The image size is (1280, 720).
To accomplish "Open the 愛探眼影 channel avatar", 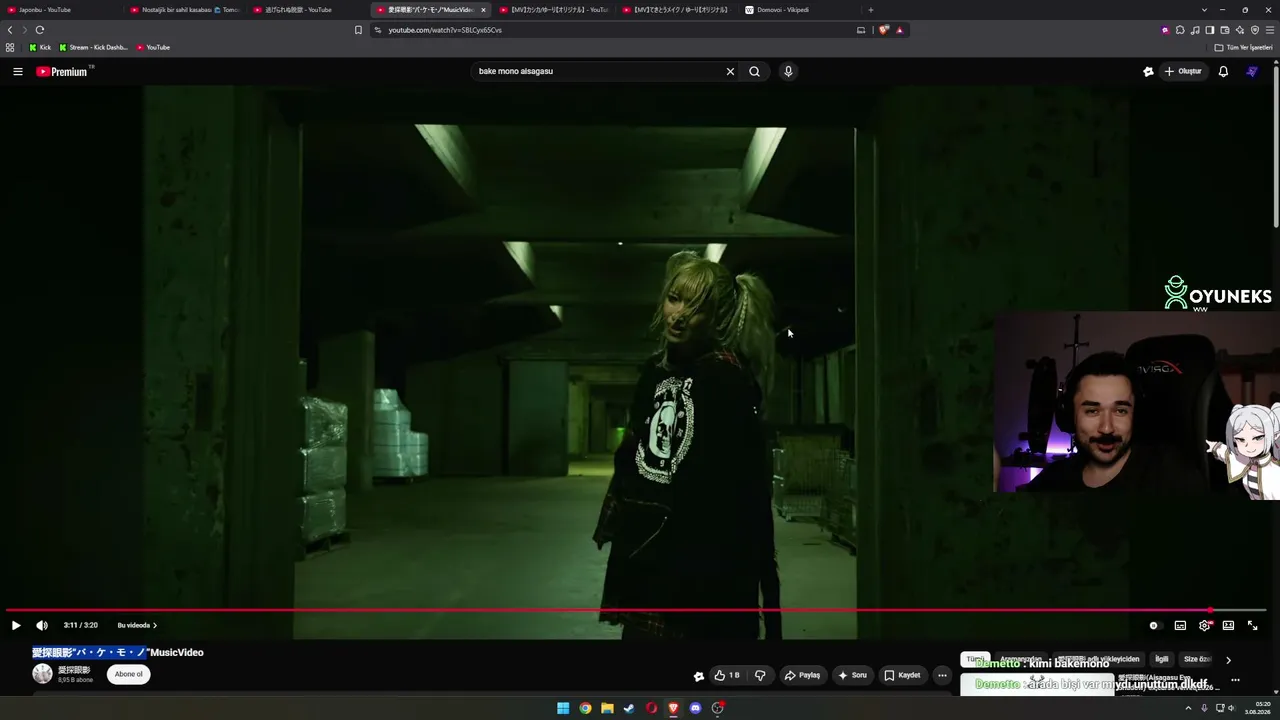I will point(42,674).
